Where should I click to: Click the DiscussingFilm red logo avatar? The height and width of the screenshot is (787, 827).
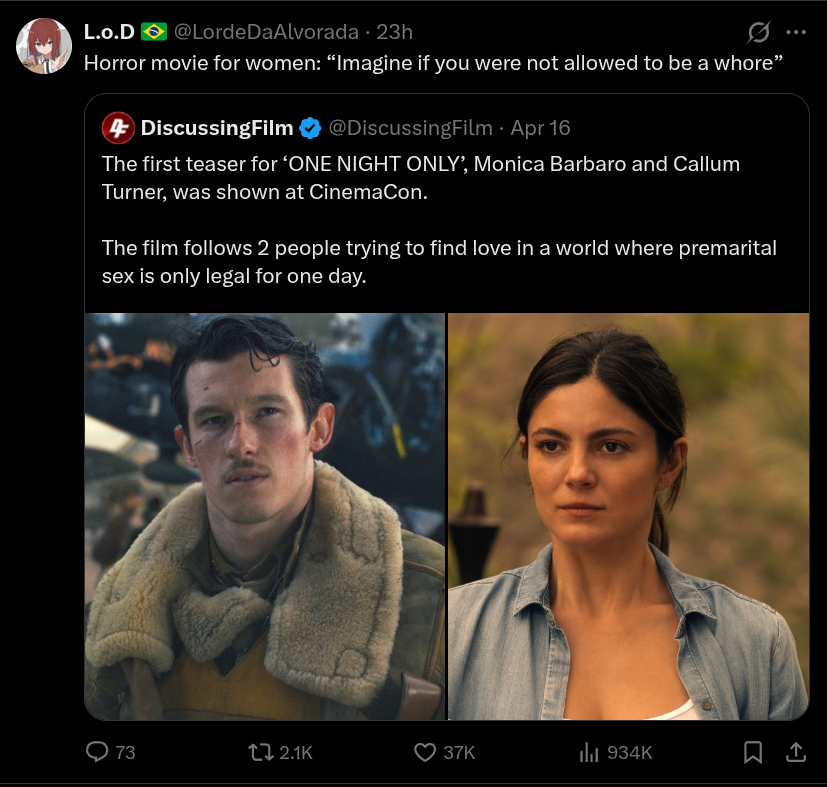[x=118, y=128]
